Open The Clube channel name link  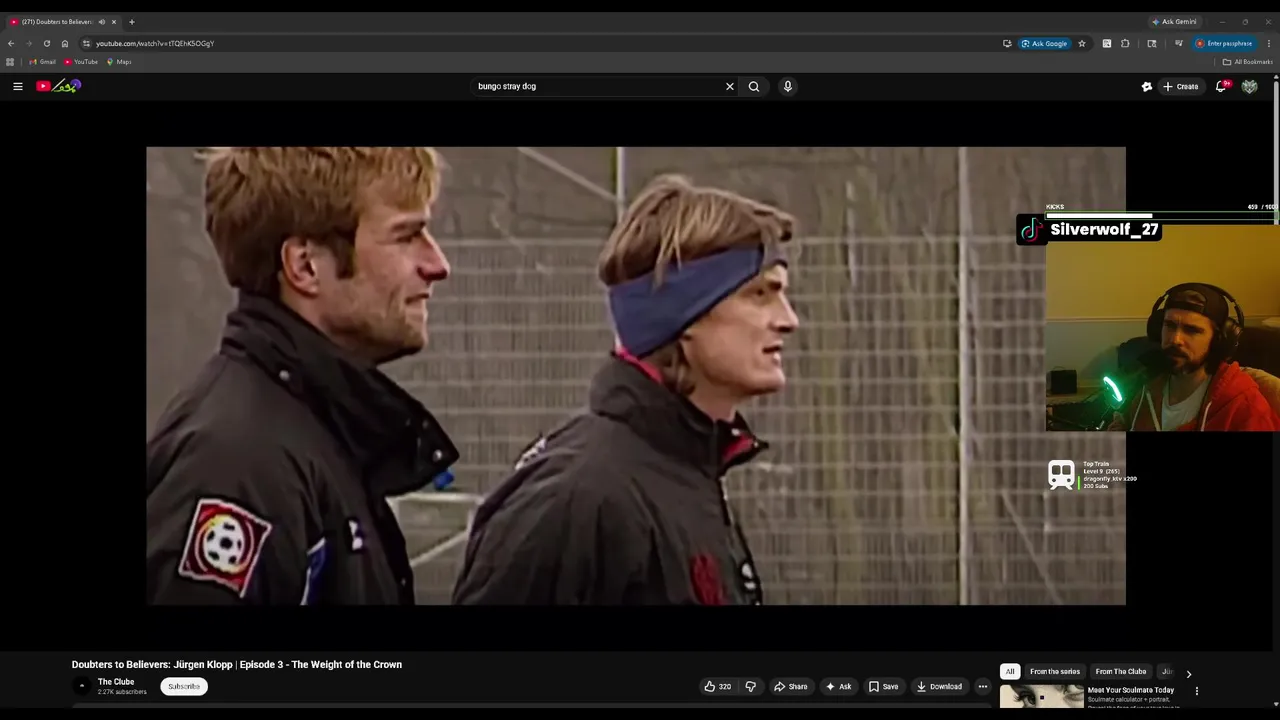click(x=116, y=682)
